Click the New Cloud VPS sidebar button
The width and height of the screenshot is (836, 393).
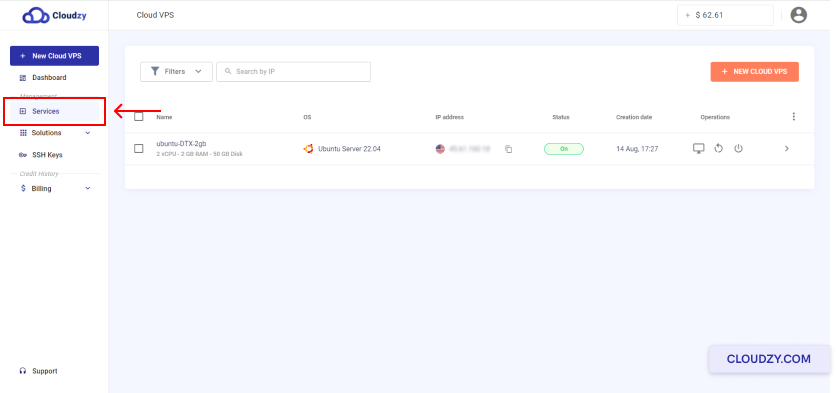(54, 56)
